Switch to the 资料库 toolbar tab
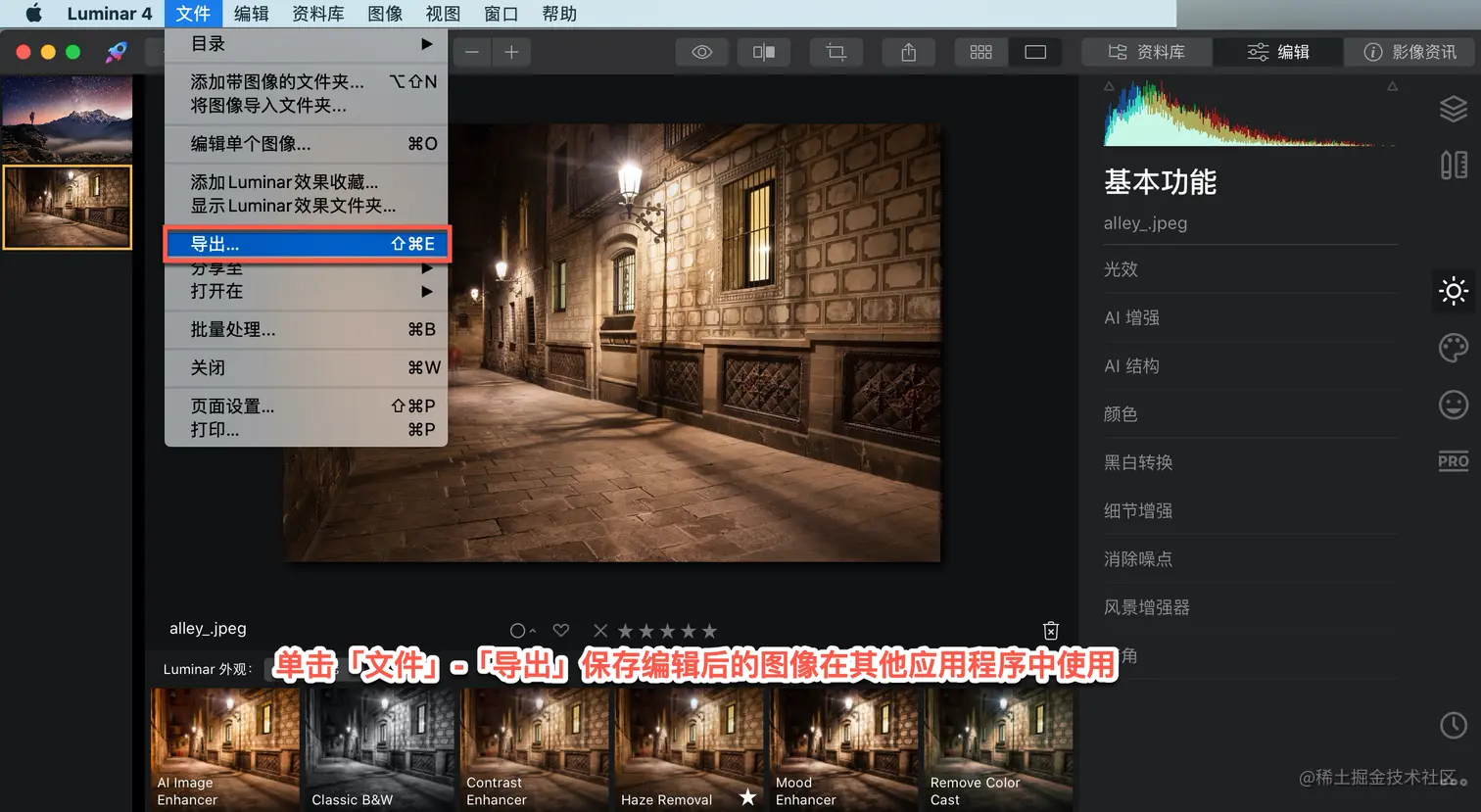This screenshot has width=1481, height=812. [x=1147, y=52]
